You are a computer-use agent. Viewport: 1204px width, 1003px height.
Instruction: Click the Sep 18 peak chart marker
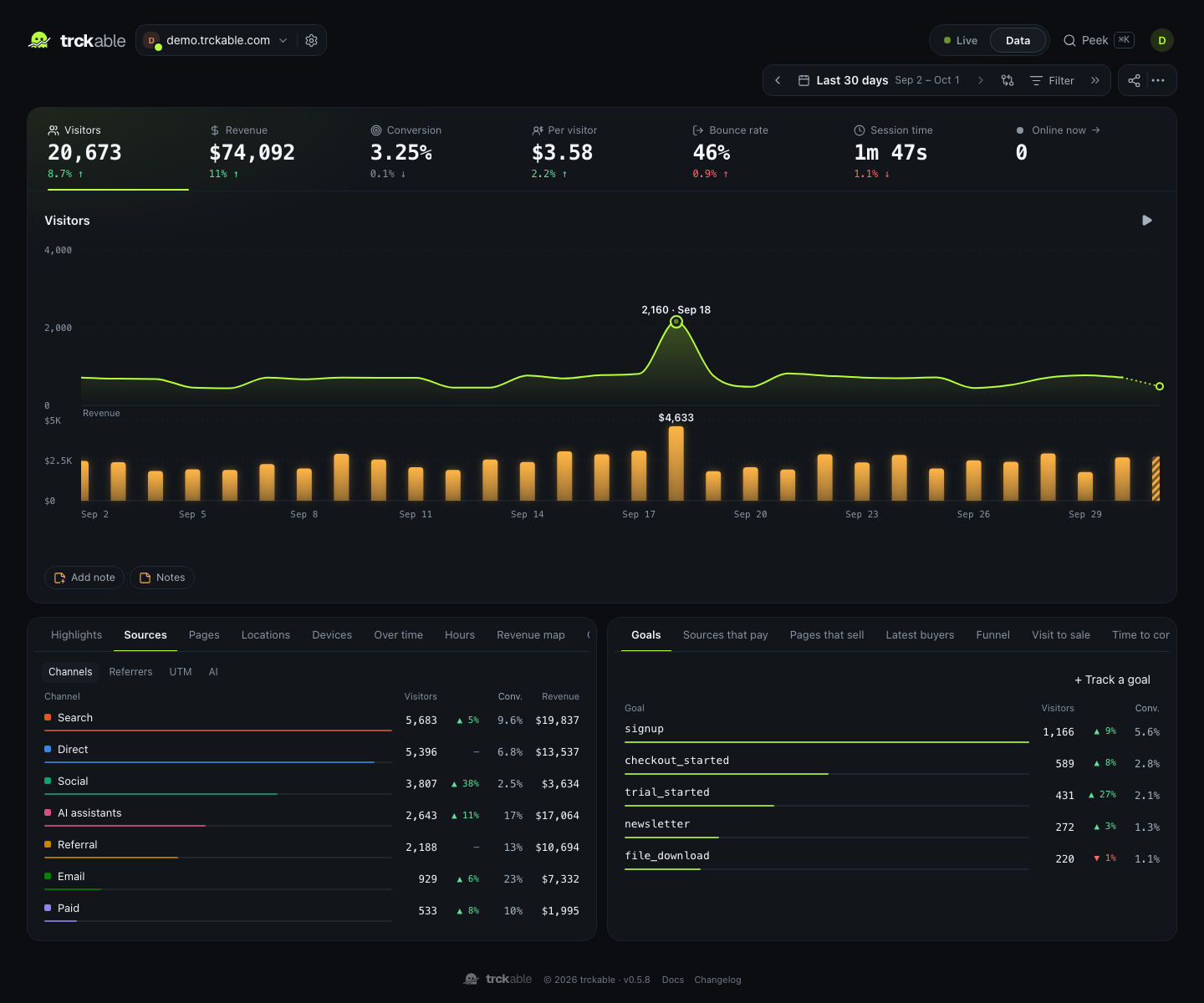pyautogui.click(x=676, y=322)
